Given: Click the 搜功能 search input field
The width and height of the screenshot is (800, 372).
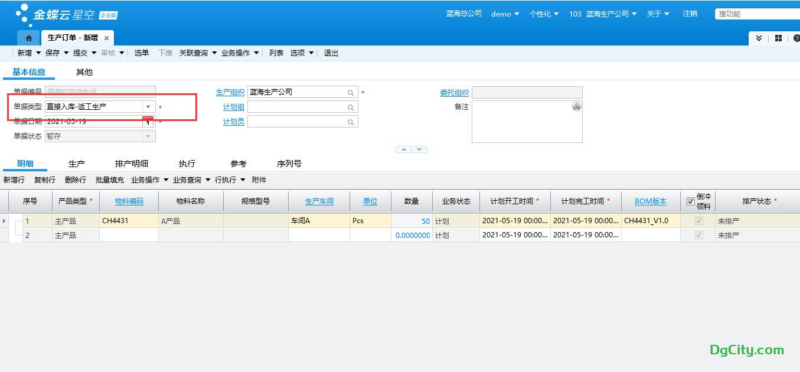Looking at the screenshot, I should tap(757, 14).
